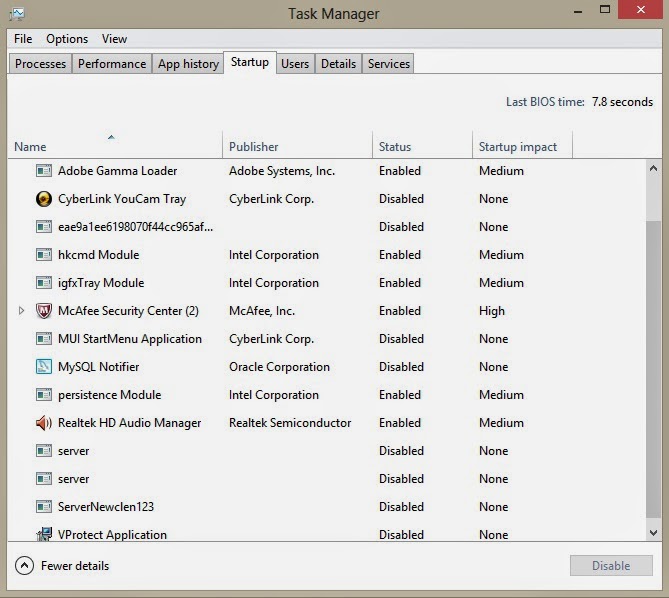Select the MySQL Notifier name

pyautogui.click(x=99, y=367)
